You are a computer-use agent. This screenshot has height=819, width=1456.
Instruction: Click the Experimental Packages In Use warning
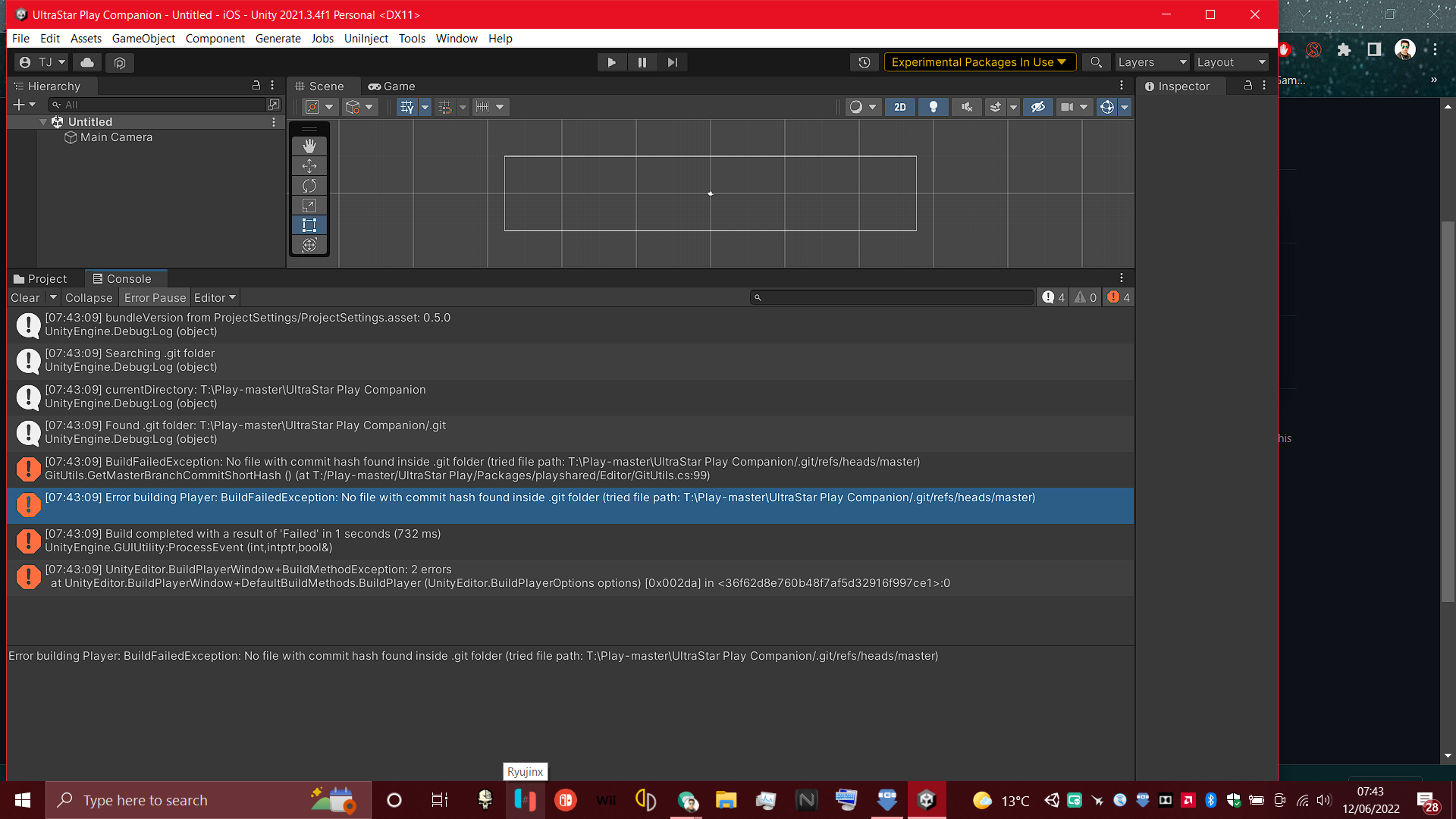coord(978,62)
